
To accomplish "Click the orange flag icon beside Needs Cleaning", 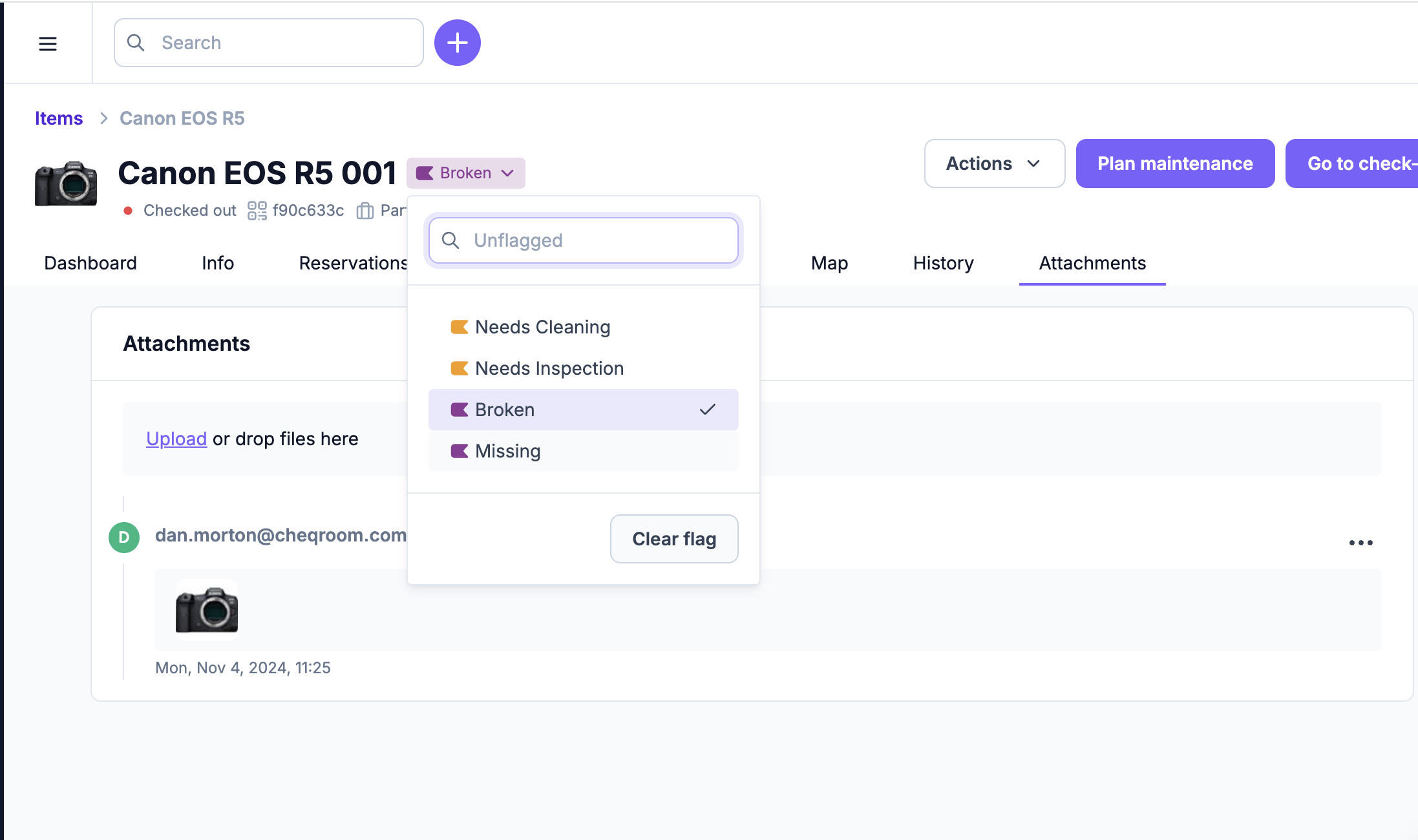I will (460, 327).
